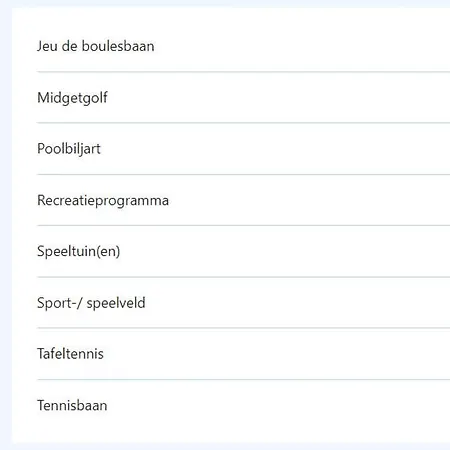This screenshot has width=450, height=450.
Task: Open the Recreatieprogramma list row
Action: [243, 200]
